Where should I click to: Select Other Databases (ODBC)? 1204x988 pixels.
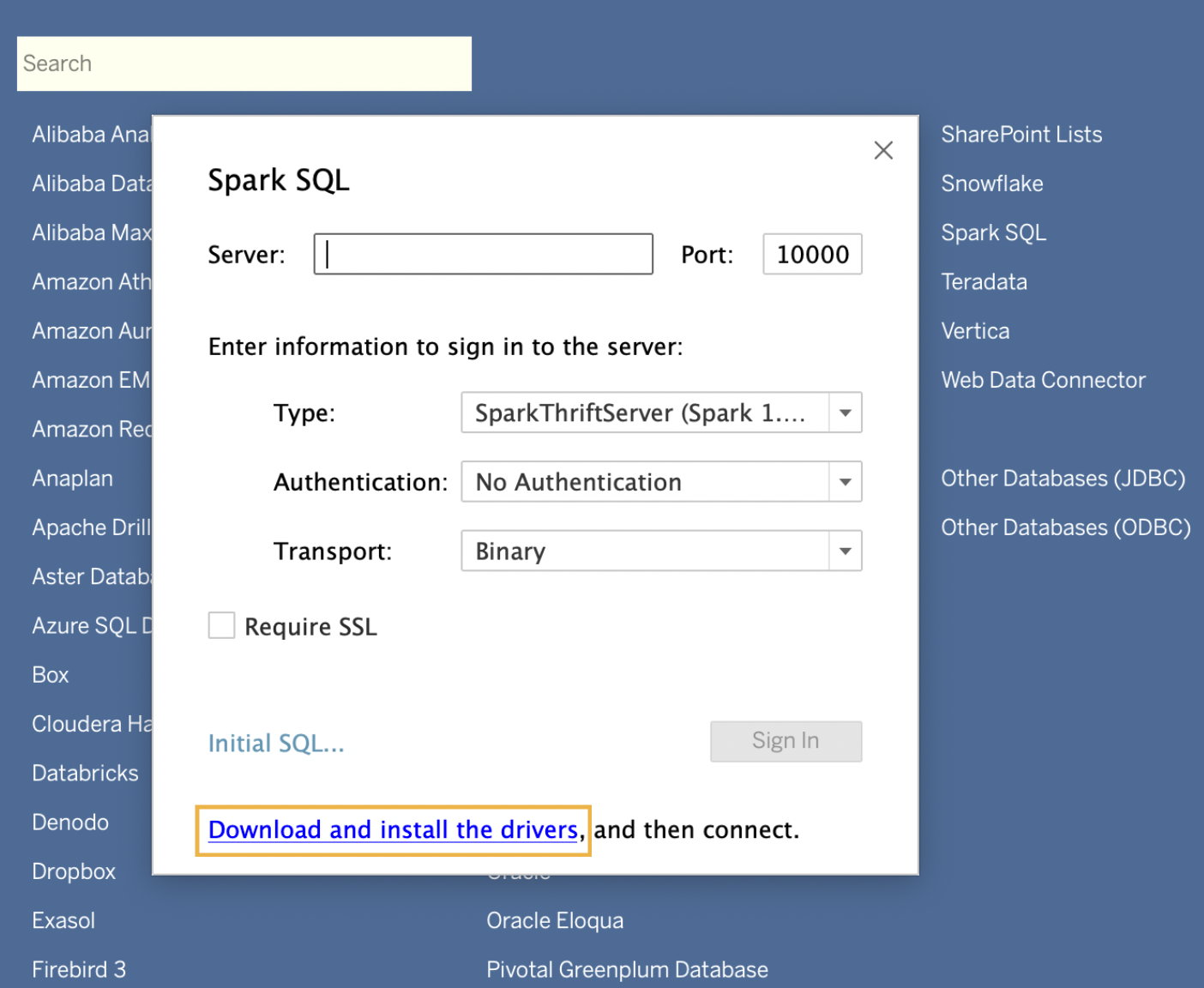pyautogui.click(x=1066, y=527)
